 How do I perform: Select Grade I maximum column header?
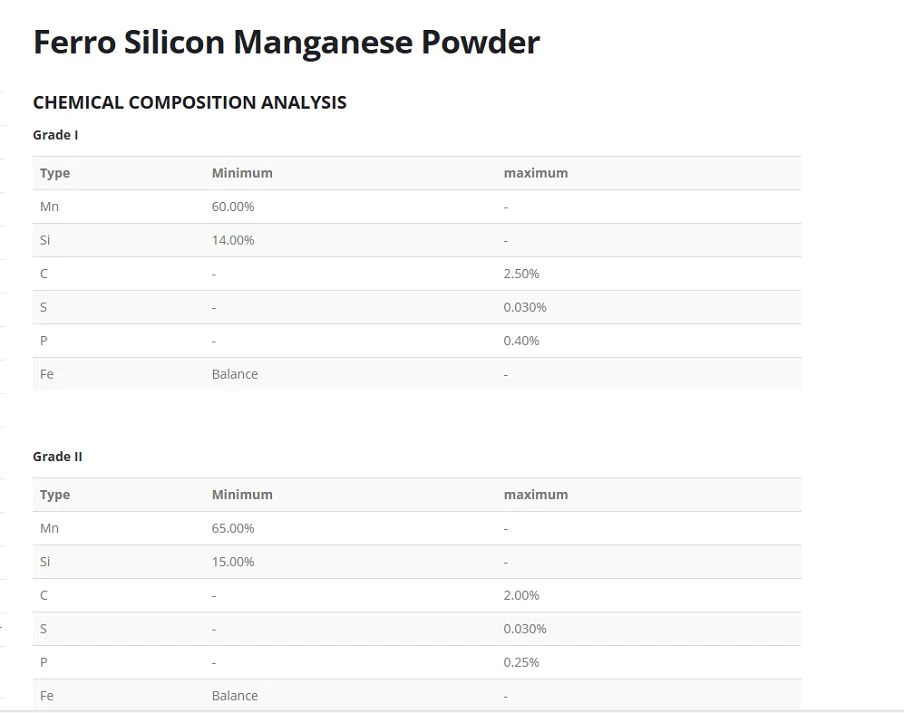pos(536,173)
